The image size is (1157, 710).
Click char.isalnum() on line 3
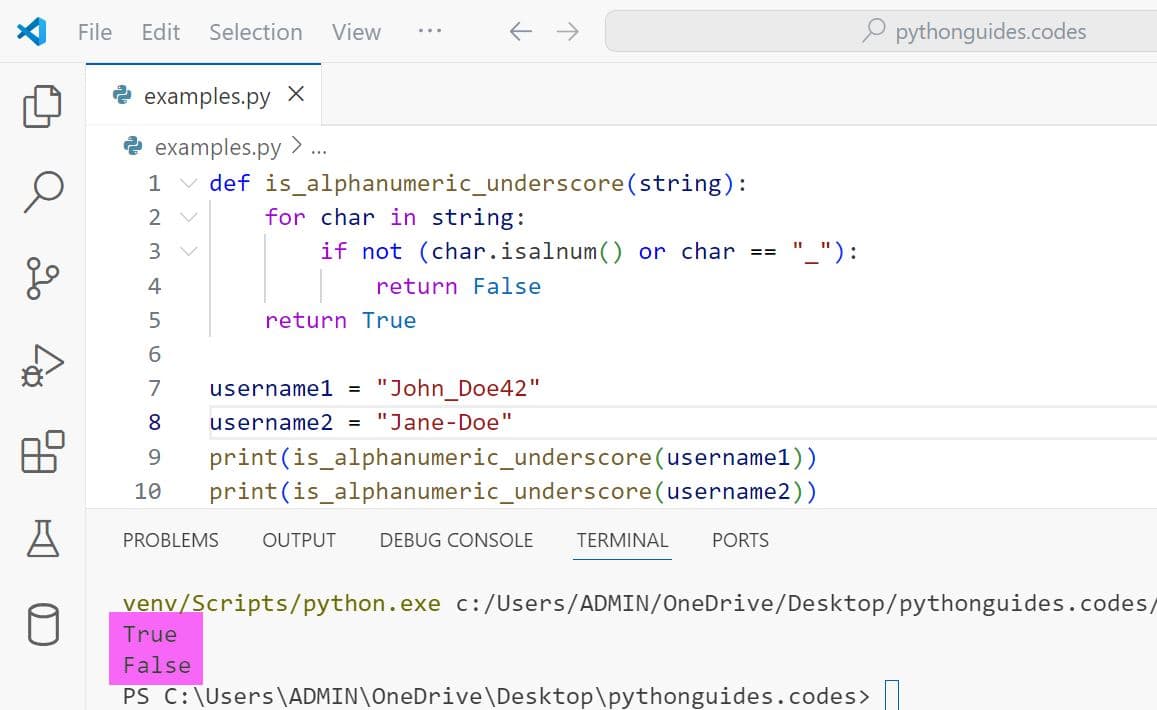pos(528,251)
